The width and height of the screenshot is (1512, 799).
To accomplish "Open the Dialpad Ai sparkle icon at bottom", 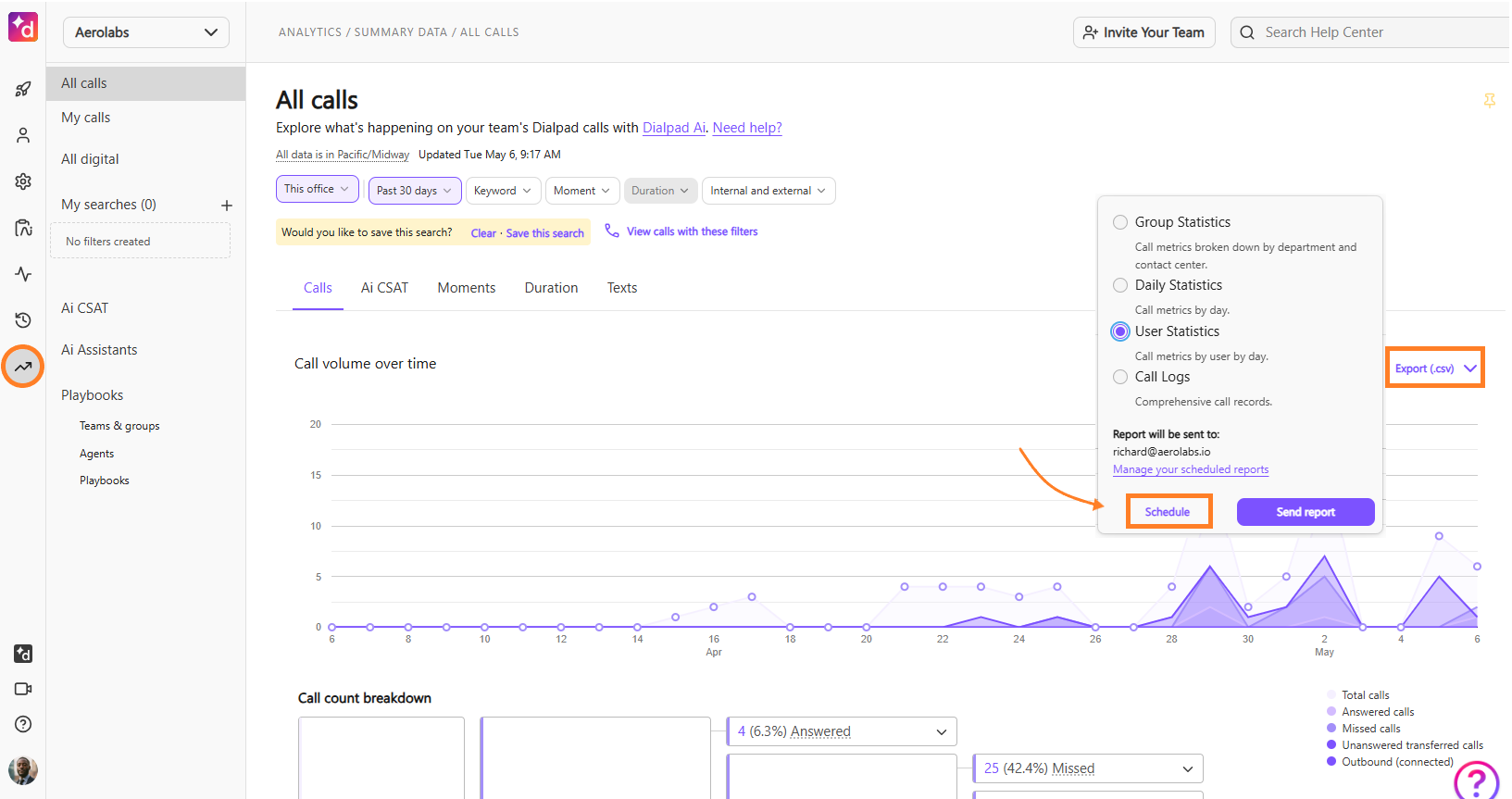I will [x=23, y=654].
